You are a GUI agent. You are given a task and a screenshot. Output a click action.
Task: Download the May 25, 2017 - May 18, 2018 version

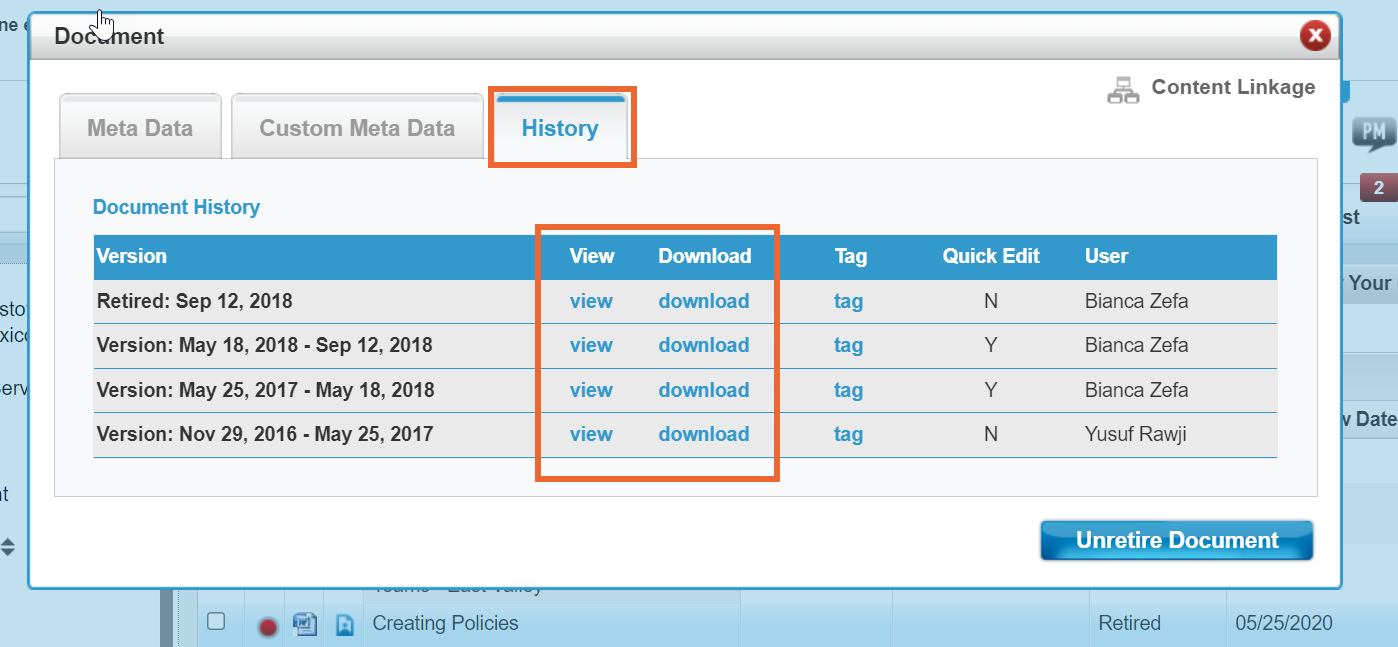coord(704,390)
